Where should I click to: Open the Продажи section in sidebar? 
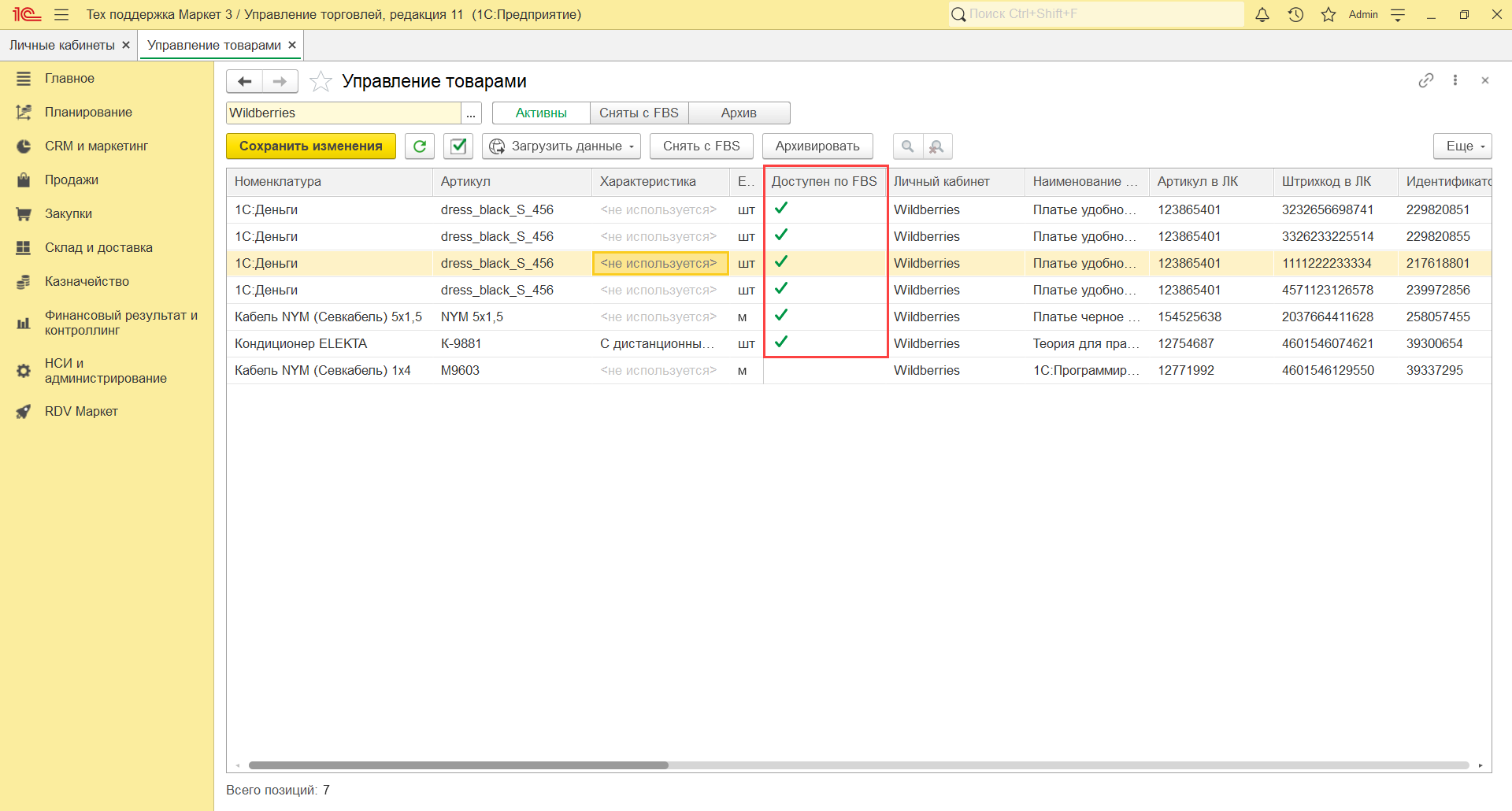click(x=72, y=180)
